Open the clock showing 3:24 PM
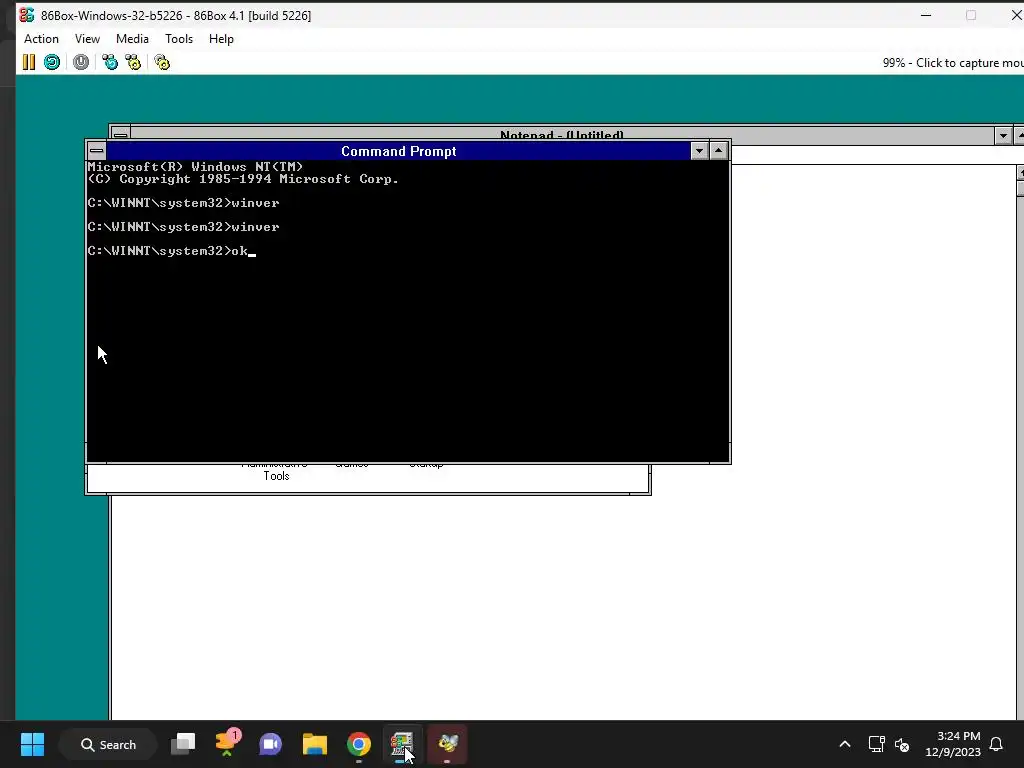Screen dimensions: 1024x768 [953, 744]
